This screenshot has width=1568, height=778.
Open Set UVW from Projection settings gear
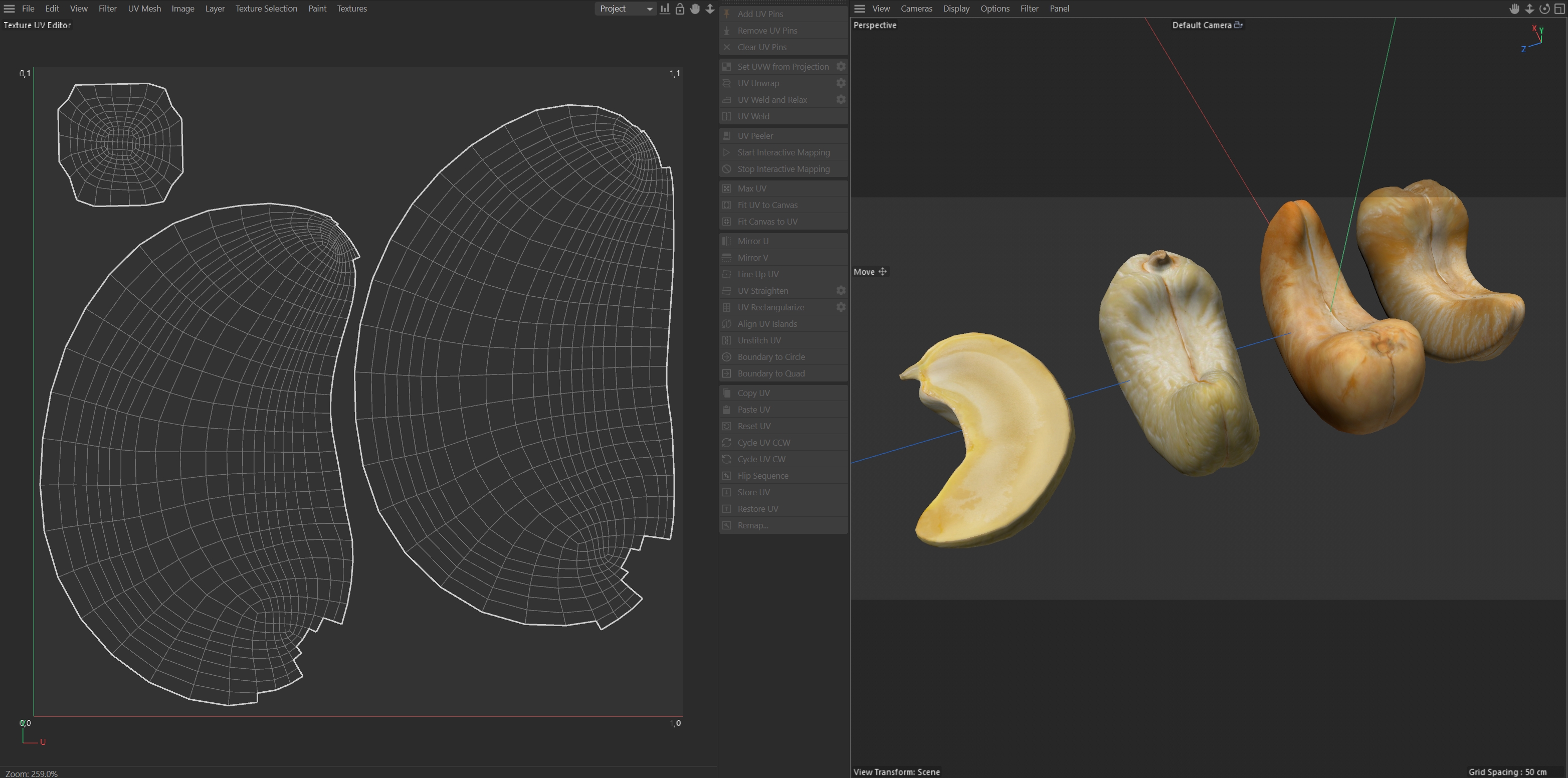point(841,66)
